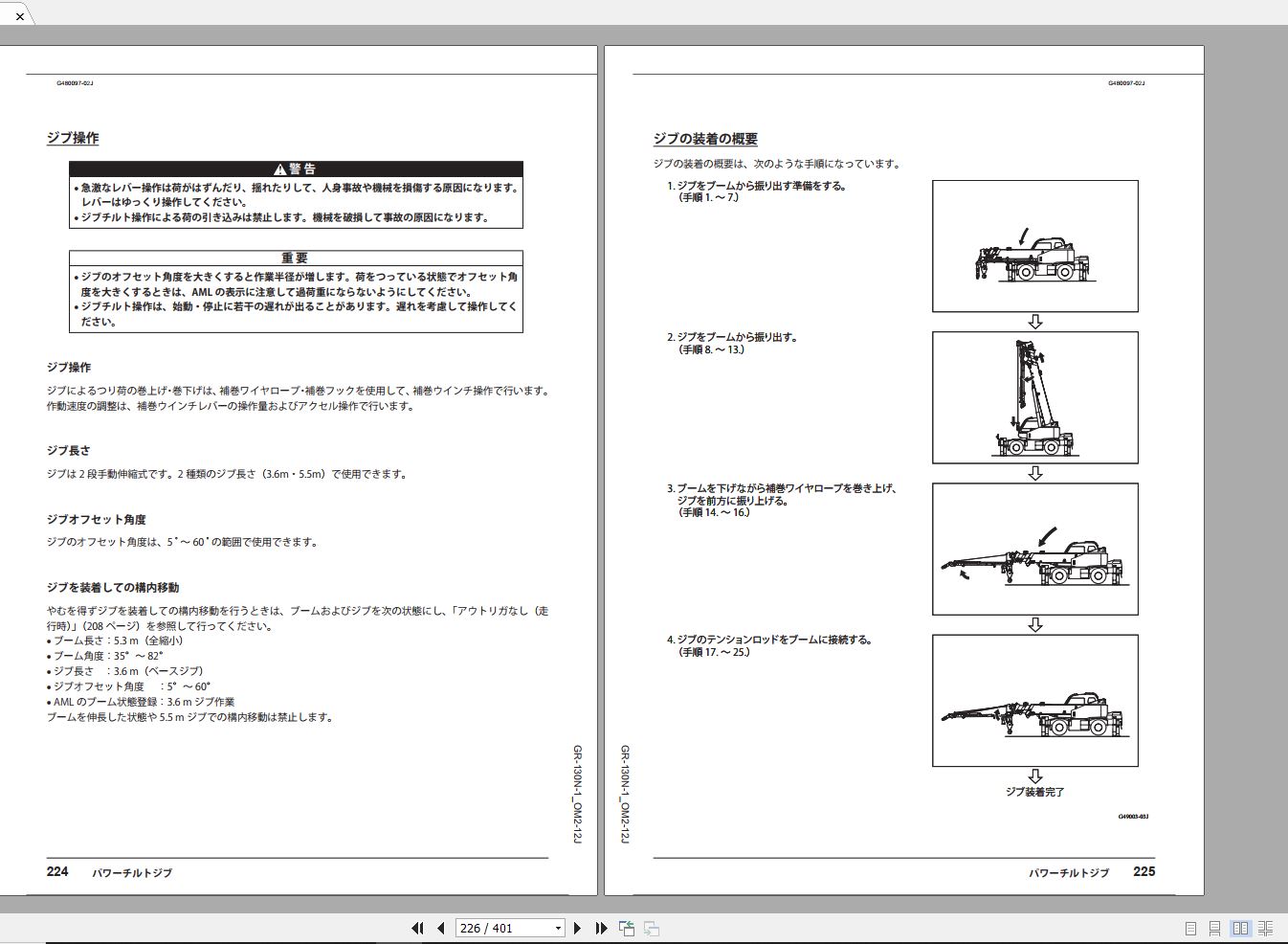This screenshot has height=944, width=1288.
Task: Advance to the next page
Action: (577, 928)
